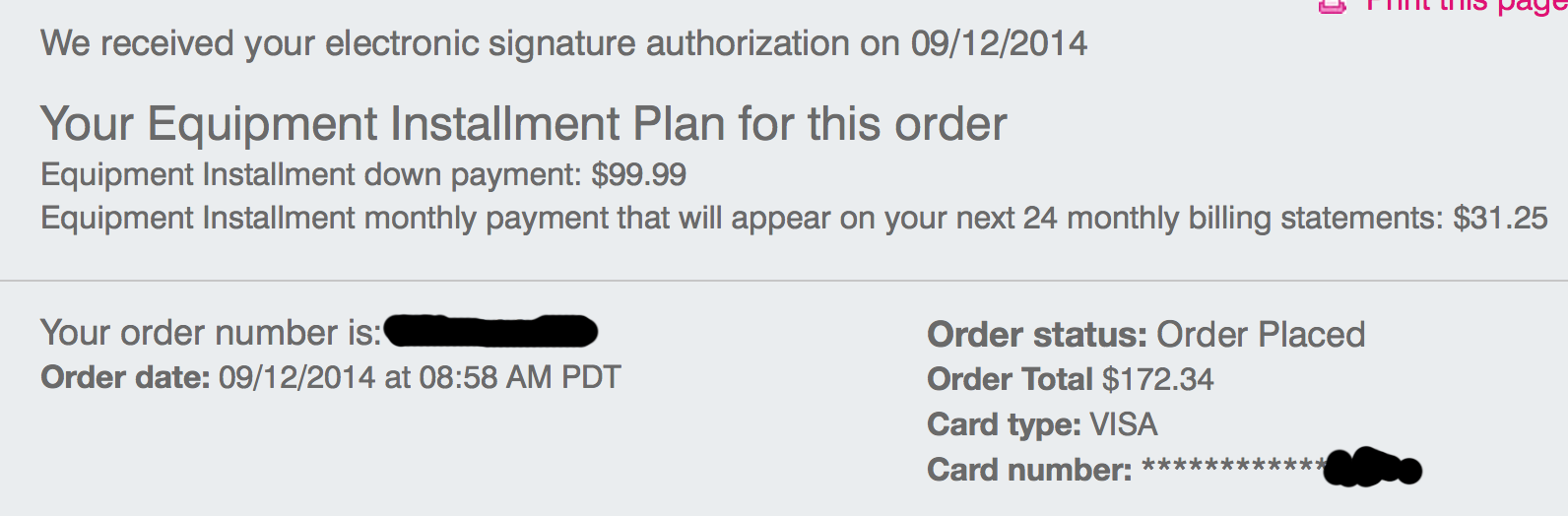
Task: Click the Order date label
Action: (x=125, y=377)
